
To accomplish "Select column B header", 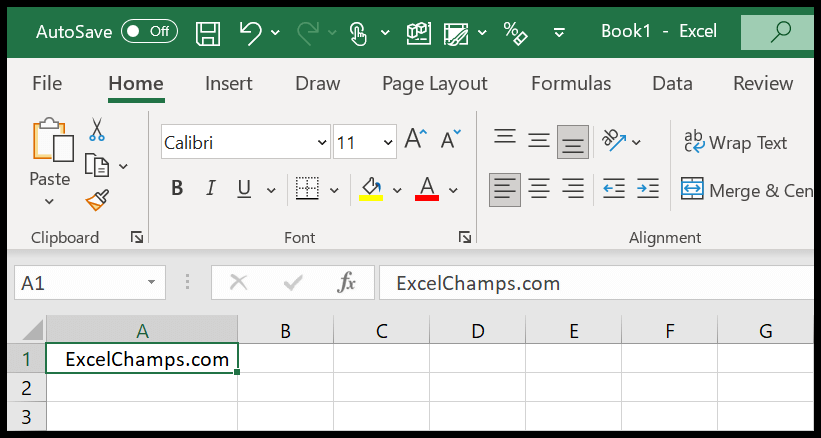I will pos(285,331).
